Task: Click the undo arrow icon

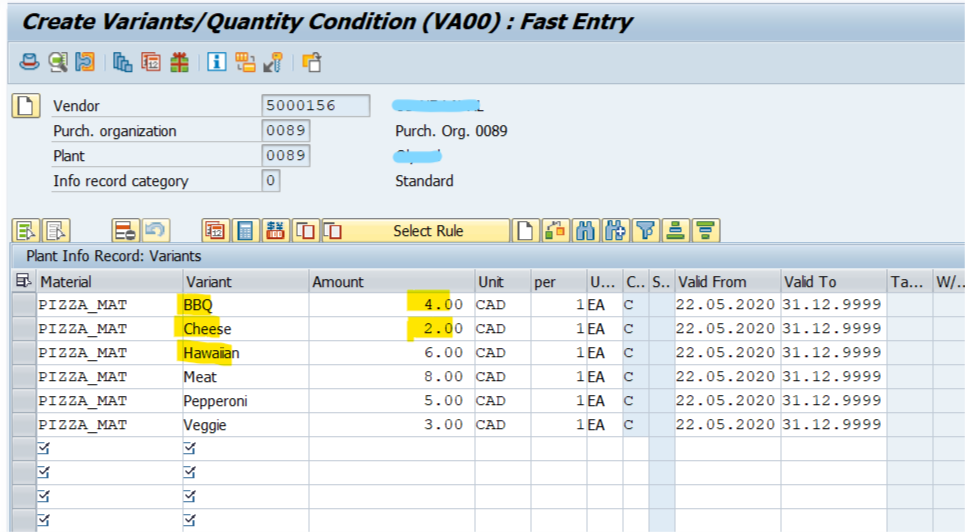Action: tap(154, 231)
